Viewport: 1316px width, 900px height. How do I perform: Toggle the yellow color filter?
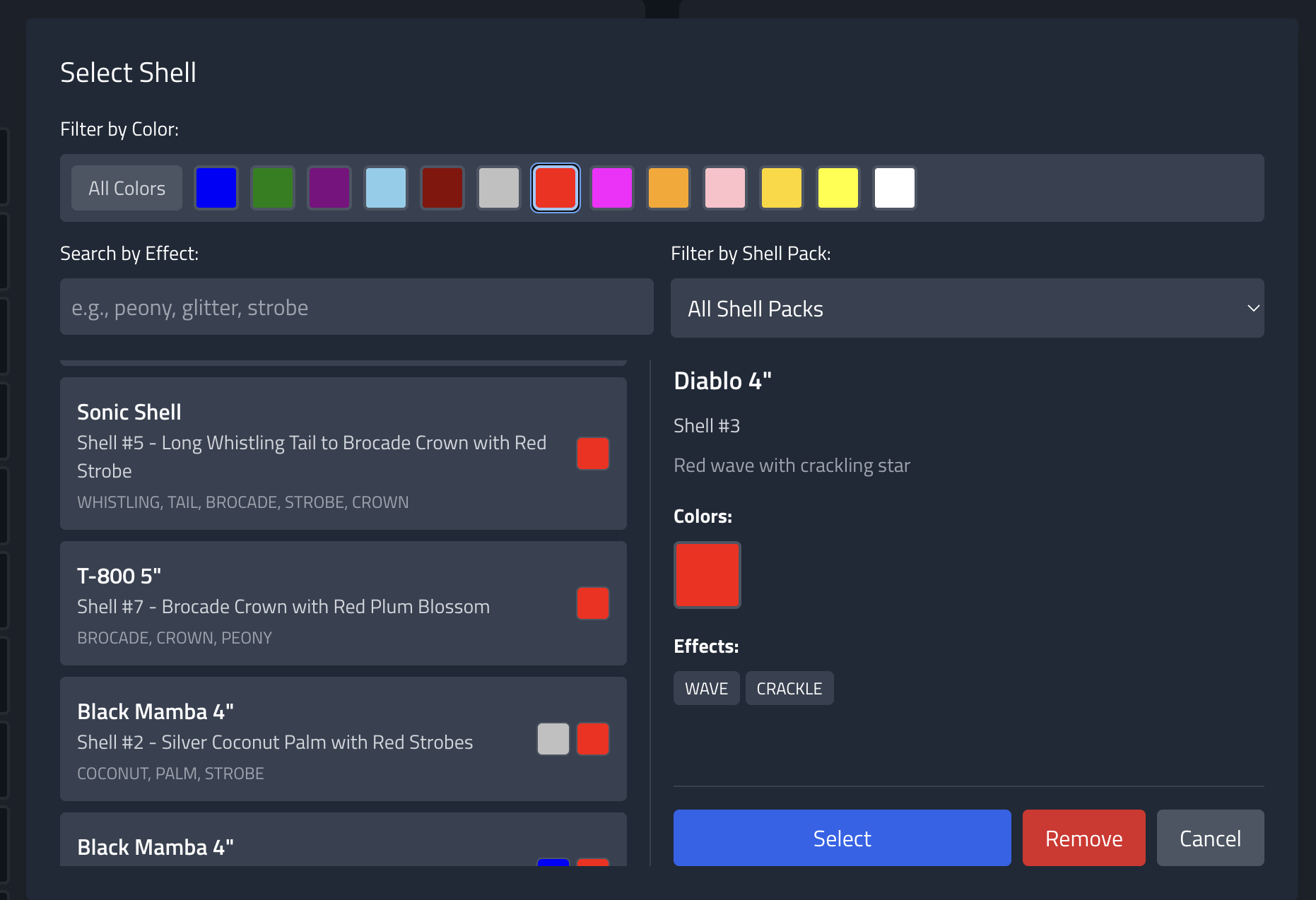click(838, 187)
